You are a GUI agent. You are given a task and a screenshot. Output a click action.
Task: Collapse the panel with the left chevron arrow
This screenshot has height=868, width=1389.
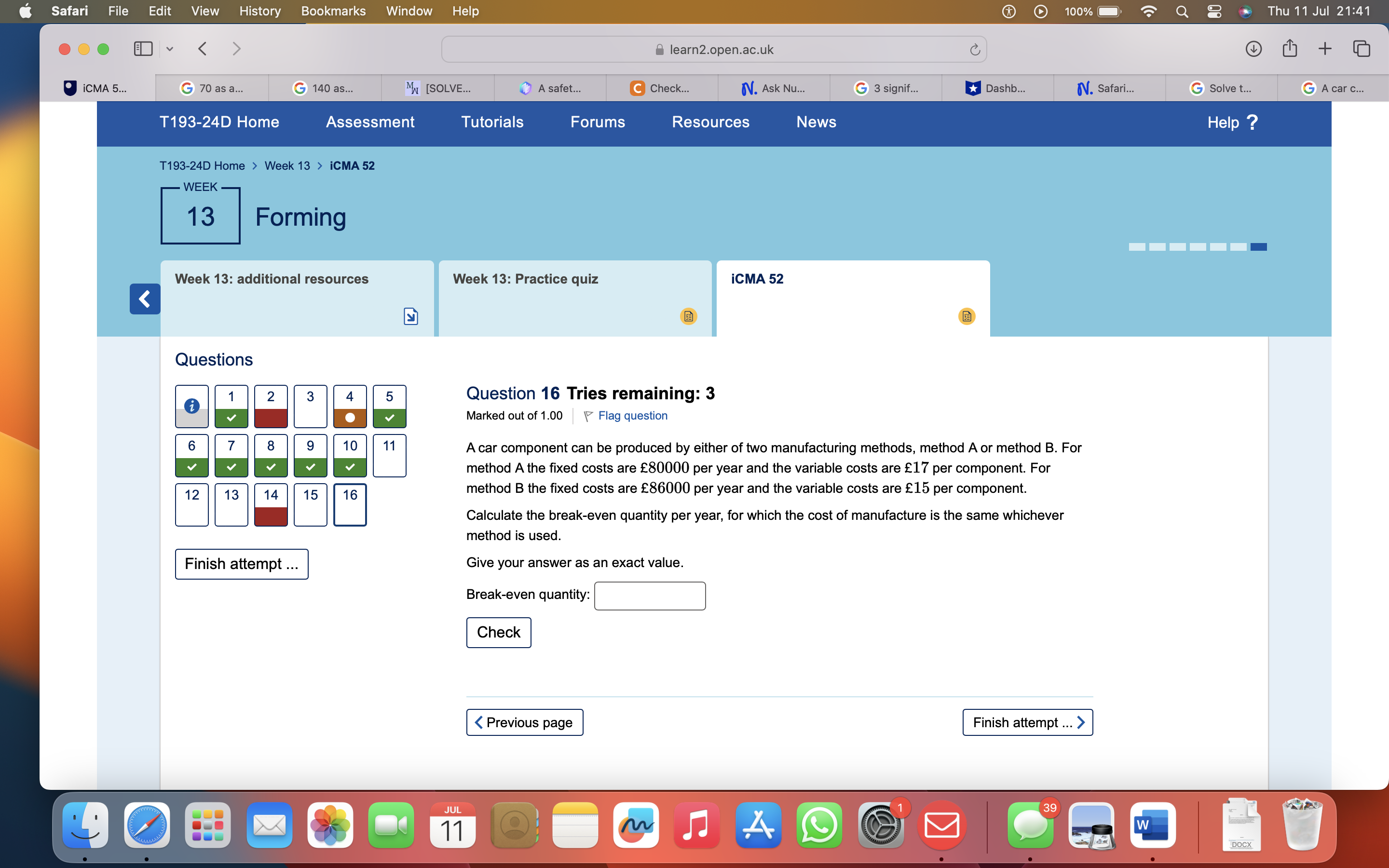point(145,299)
